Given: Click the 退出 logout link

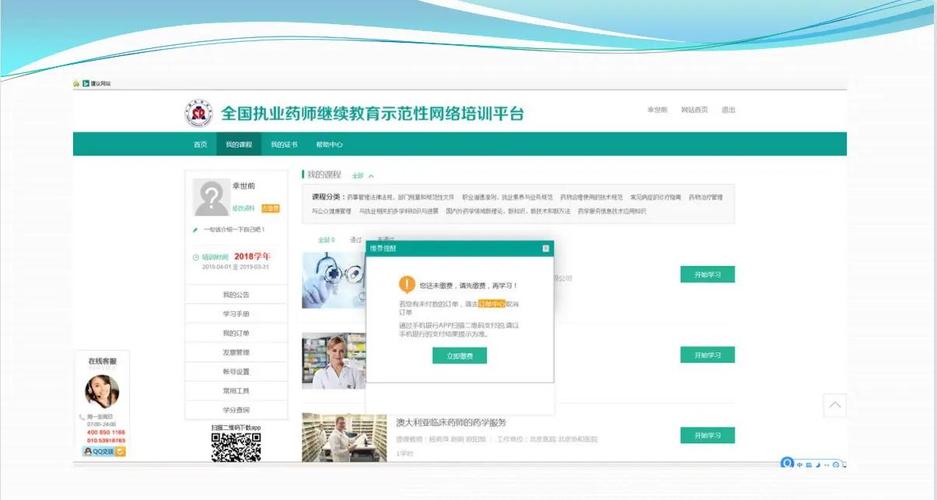Looking at the screenshot, I should [x=728, y=110].
